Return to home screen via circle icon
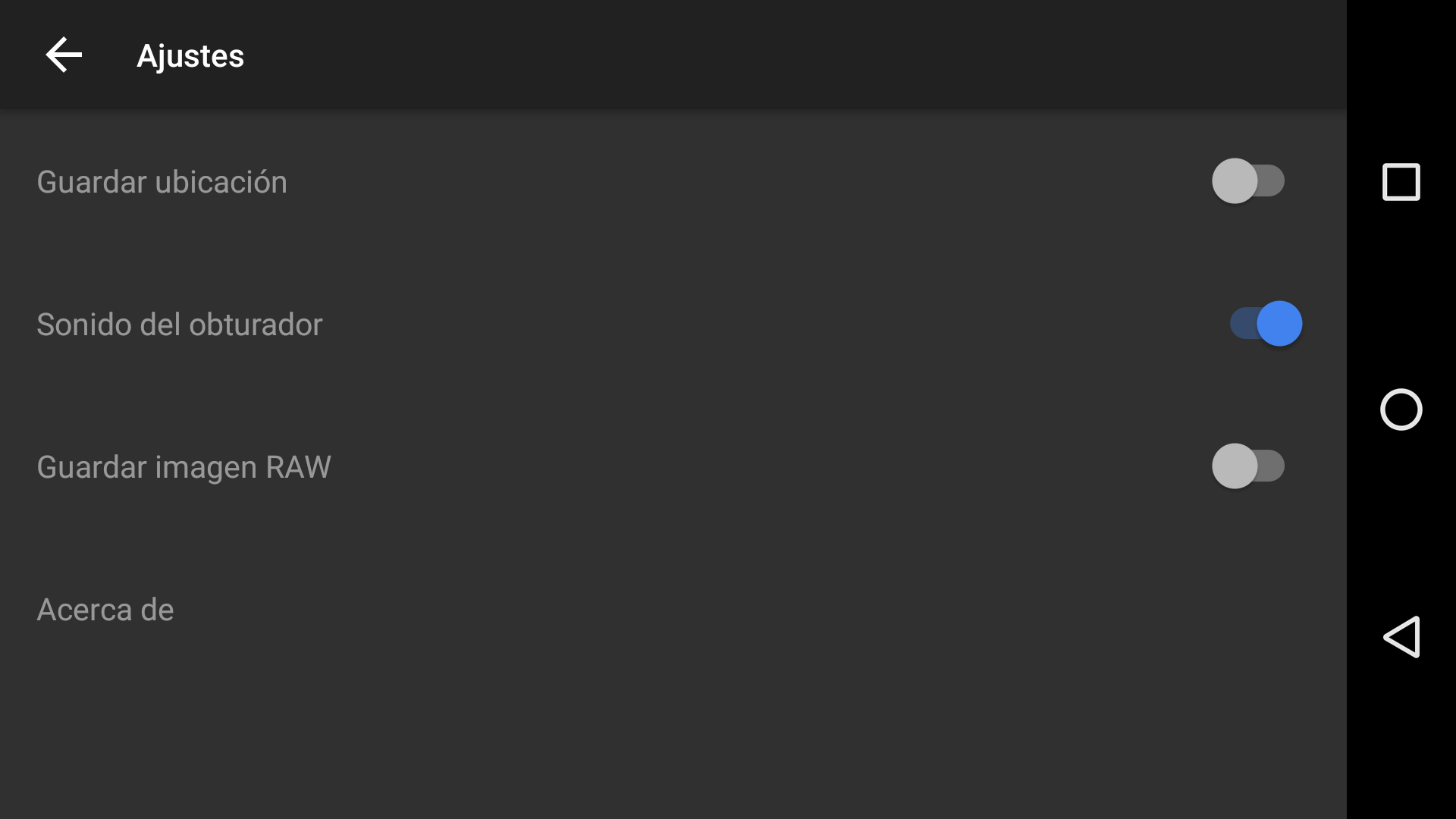The width and height of the screenshot is (1456, 819). tap(1401, 409)
